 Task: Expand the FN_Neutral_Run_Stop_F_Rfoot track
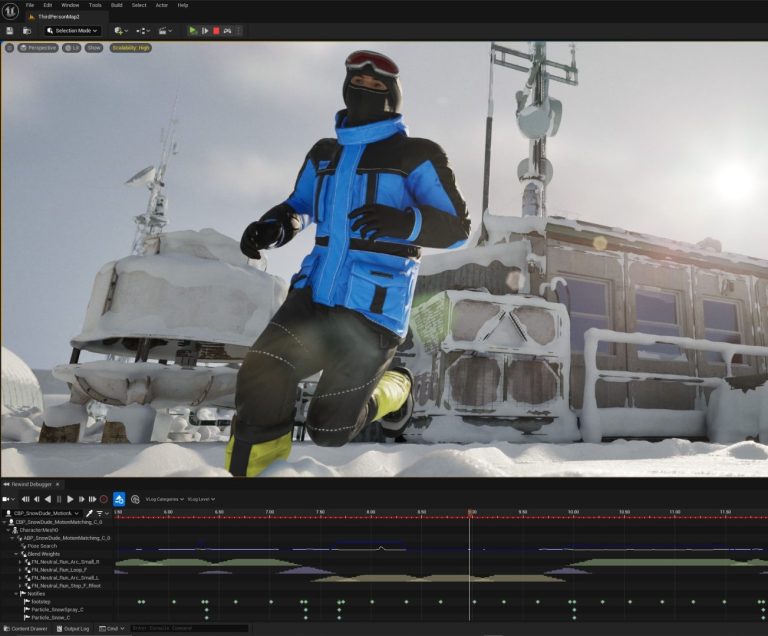pos(20,586)
